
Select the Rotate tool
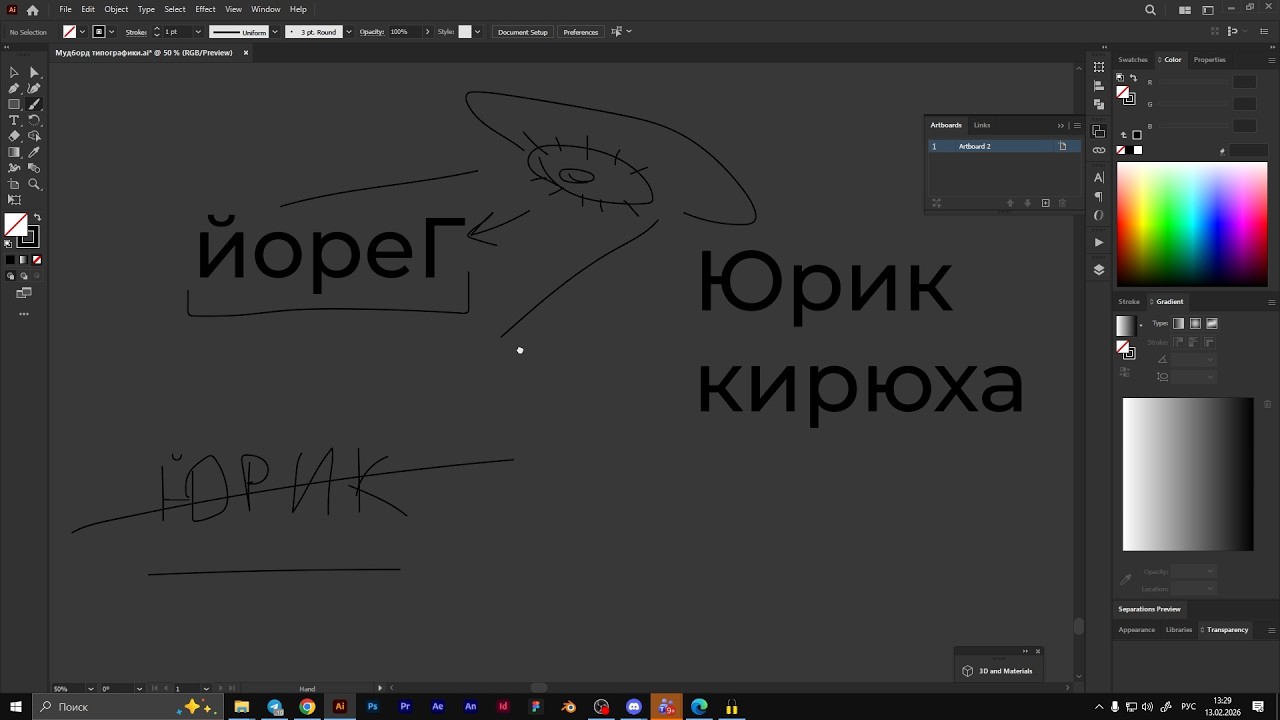point(34,120)
